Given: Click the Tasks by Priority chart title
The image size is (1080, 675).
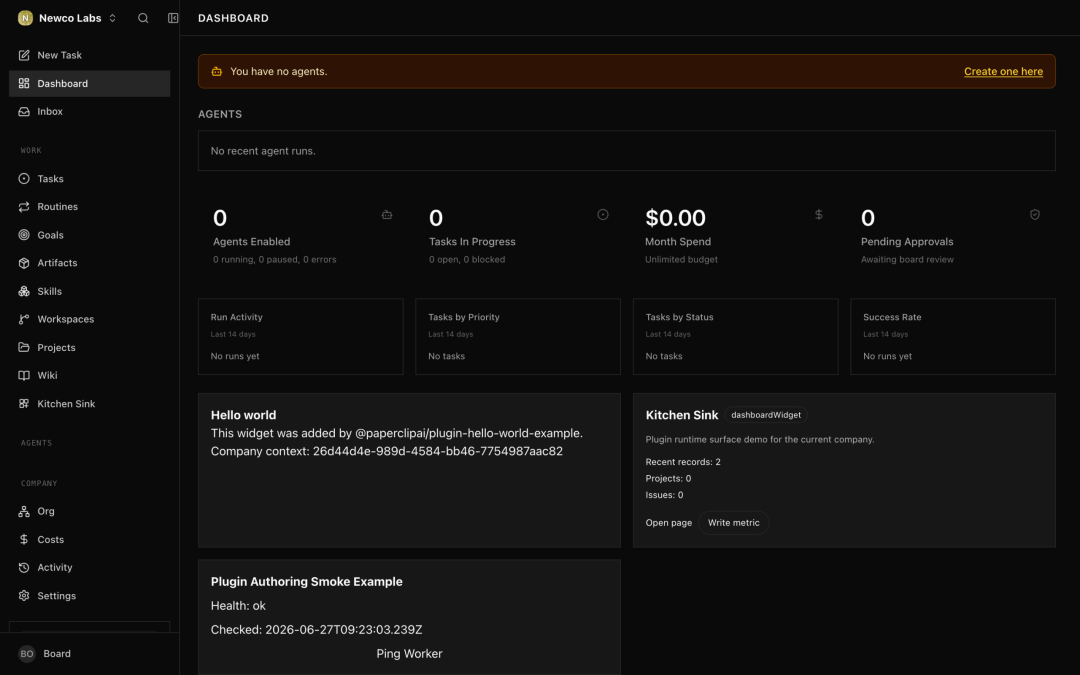Looking at the screenshot, I should coord(464,318).
